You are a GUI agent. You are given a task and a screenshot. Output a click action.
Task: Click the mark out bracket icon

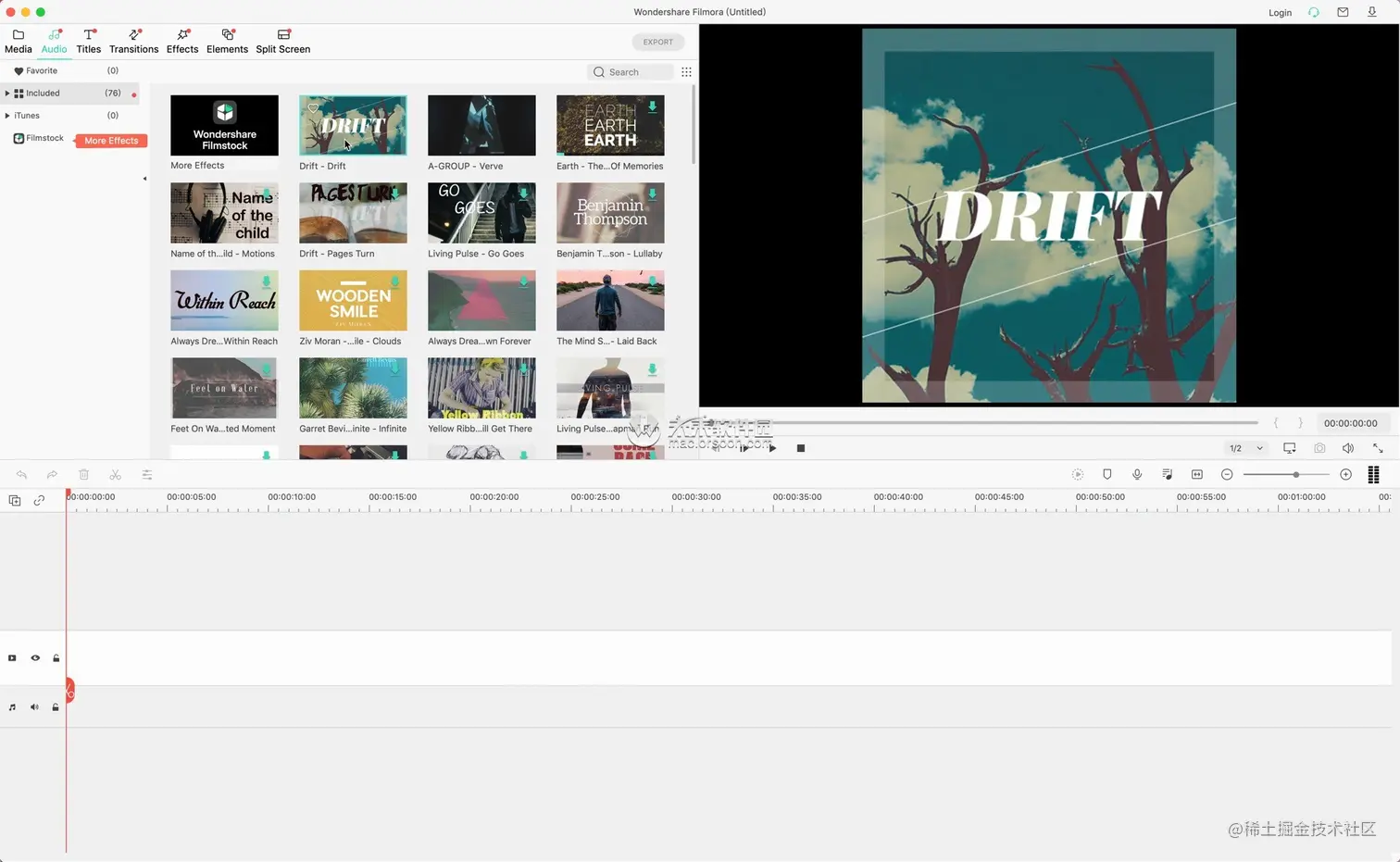pyautogui.click(x=1300, y=423)
